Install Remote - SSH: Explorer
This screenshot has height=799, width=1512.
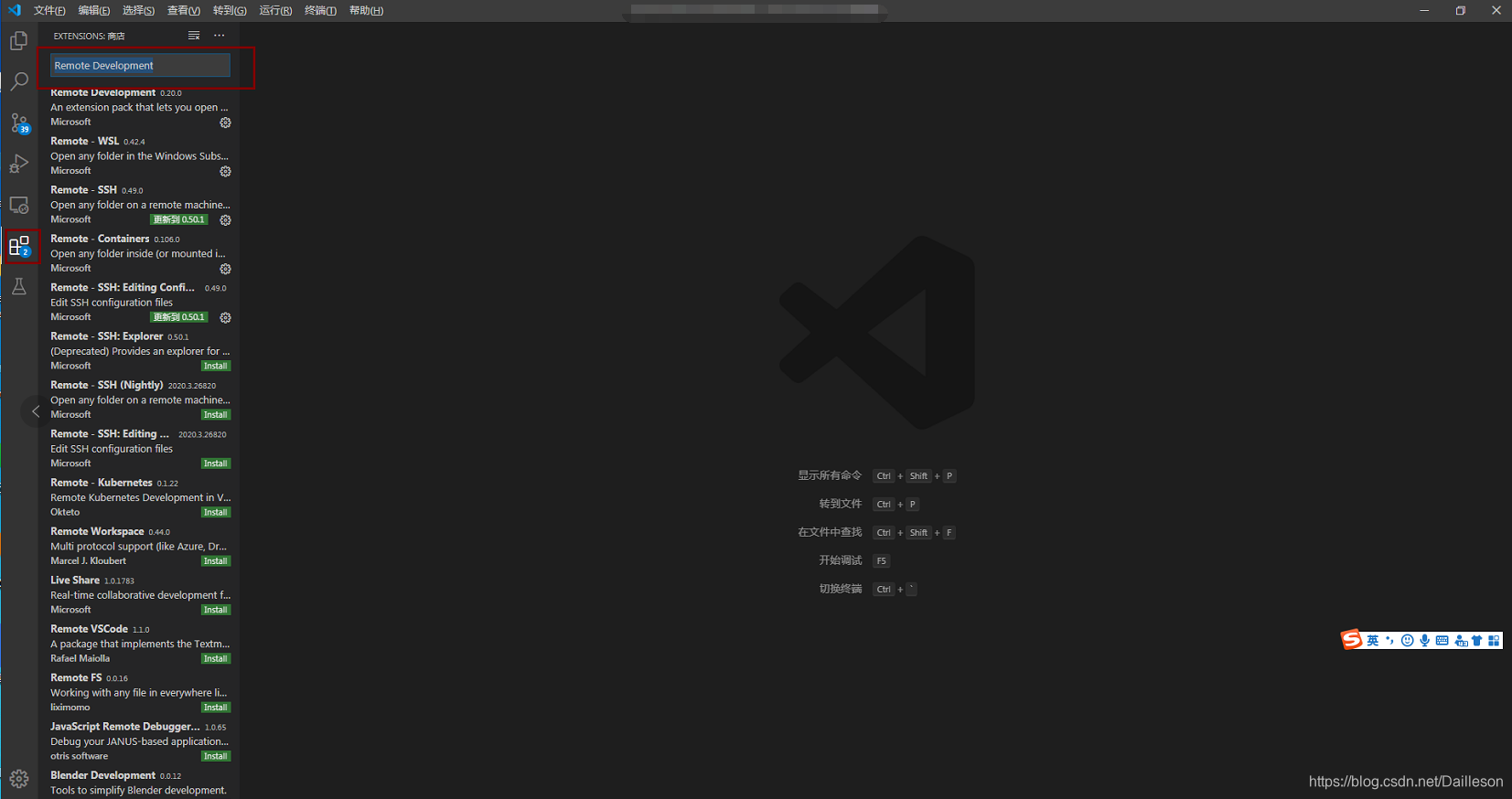point(216,366)
